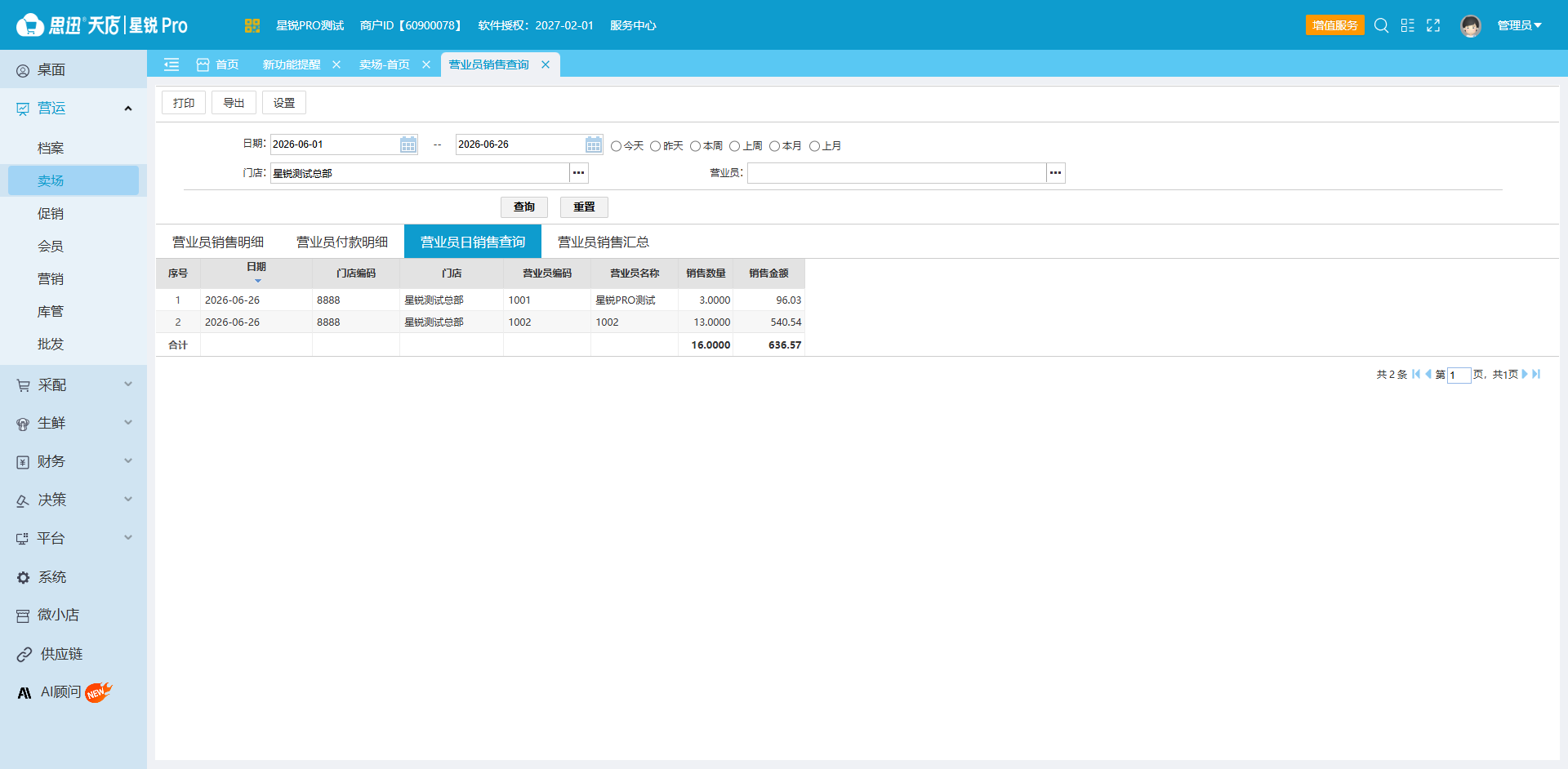This screenshot has width=1568, height=769.
Task: Click the start date input field
Action: pyautogui.click(x=335, y=144)
